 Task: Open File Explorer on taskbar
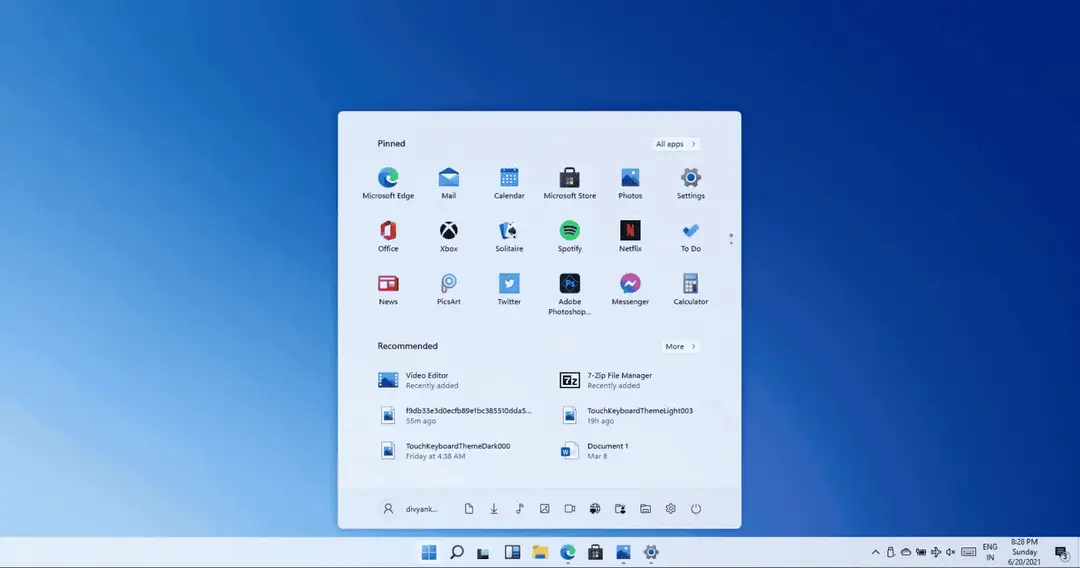pos(539,552)
